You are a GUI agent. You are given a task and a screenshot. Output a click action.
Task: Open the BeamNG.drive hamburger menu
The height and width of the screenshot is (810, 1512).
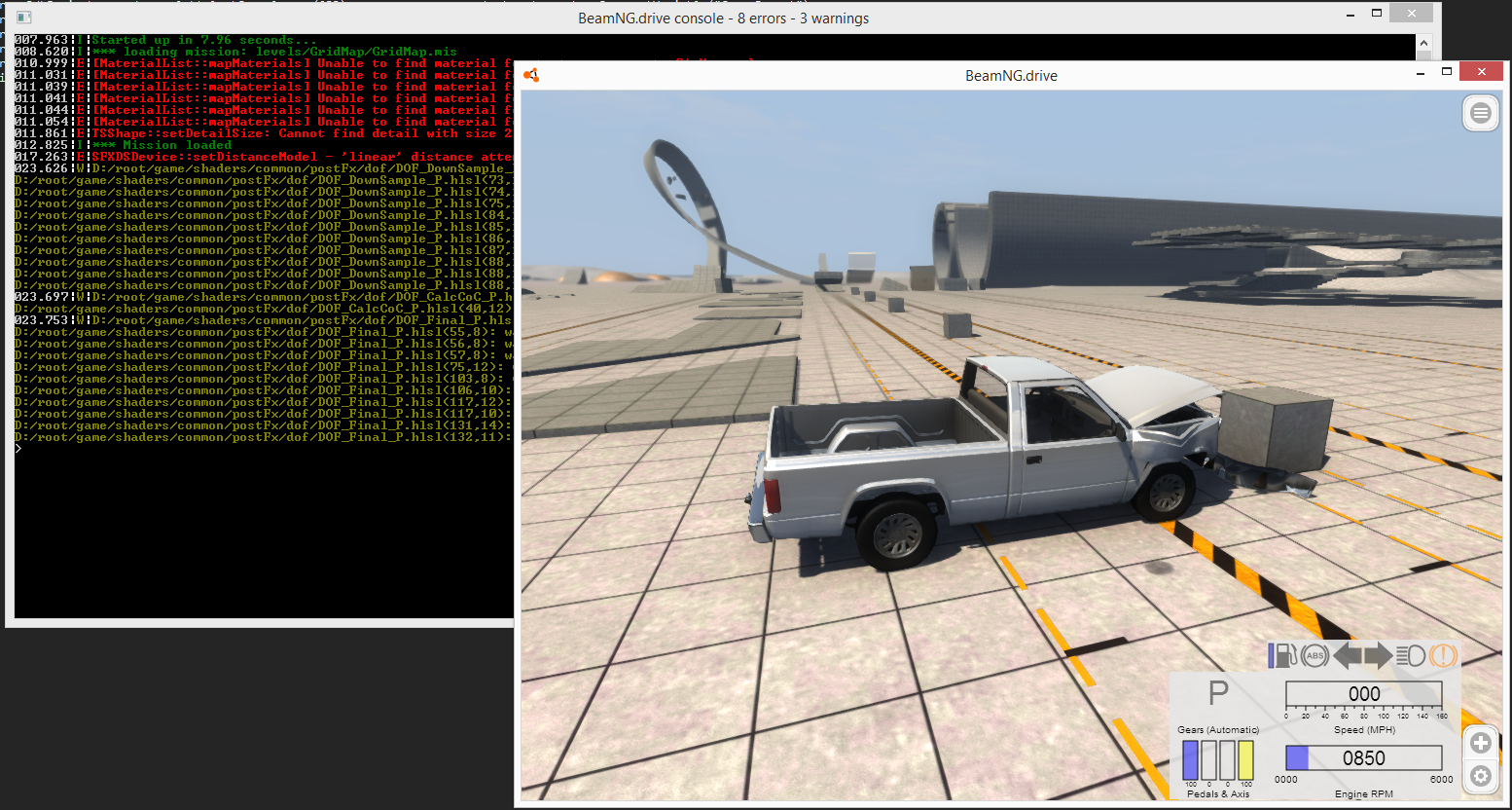click(1480, 114)
